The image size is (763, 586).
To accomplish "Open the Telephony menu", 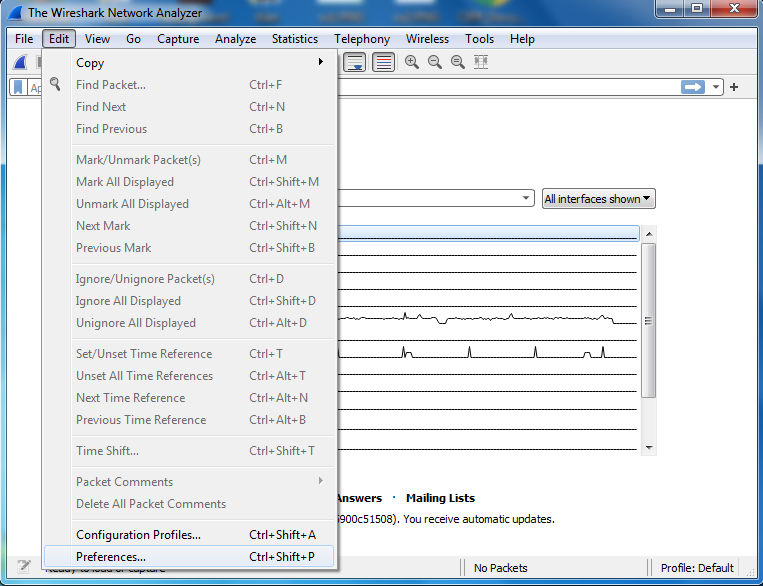I will [362, 39].
